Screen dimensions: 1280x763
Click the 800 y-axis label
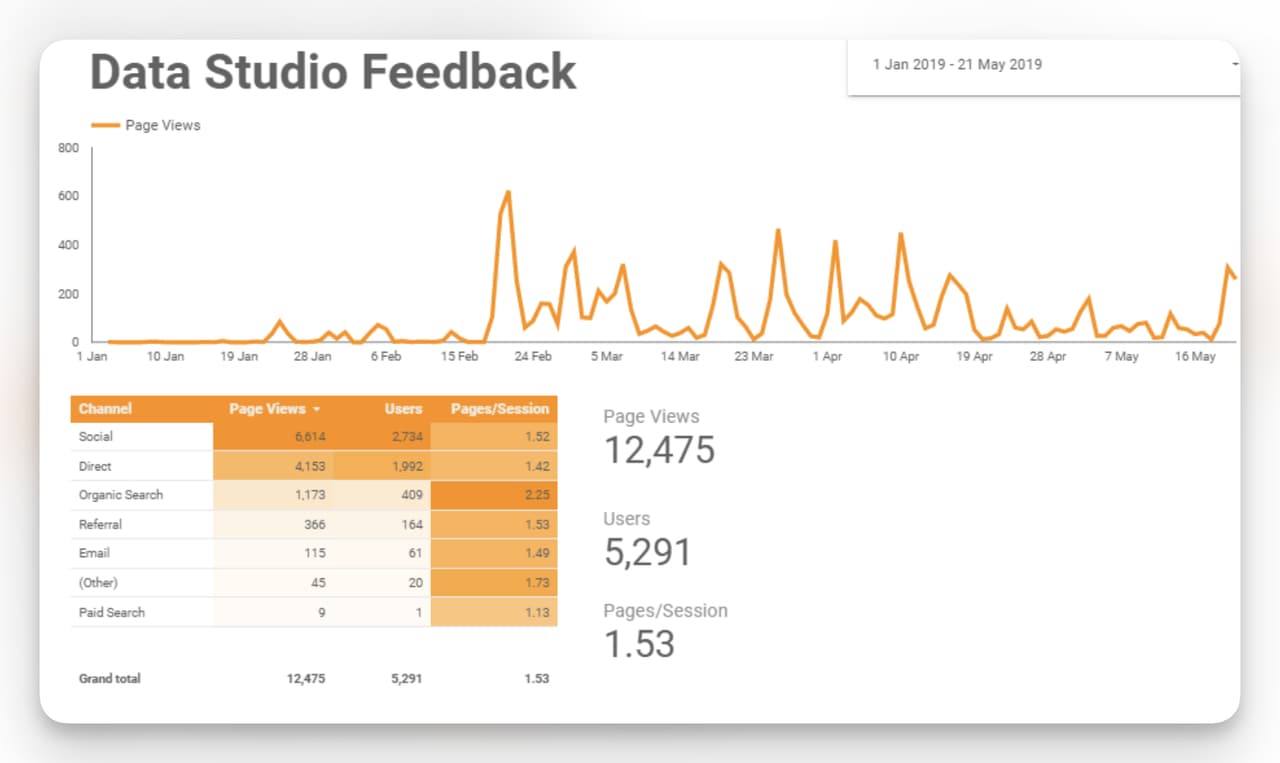68,148
